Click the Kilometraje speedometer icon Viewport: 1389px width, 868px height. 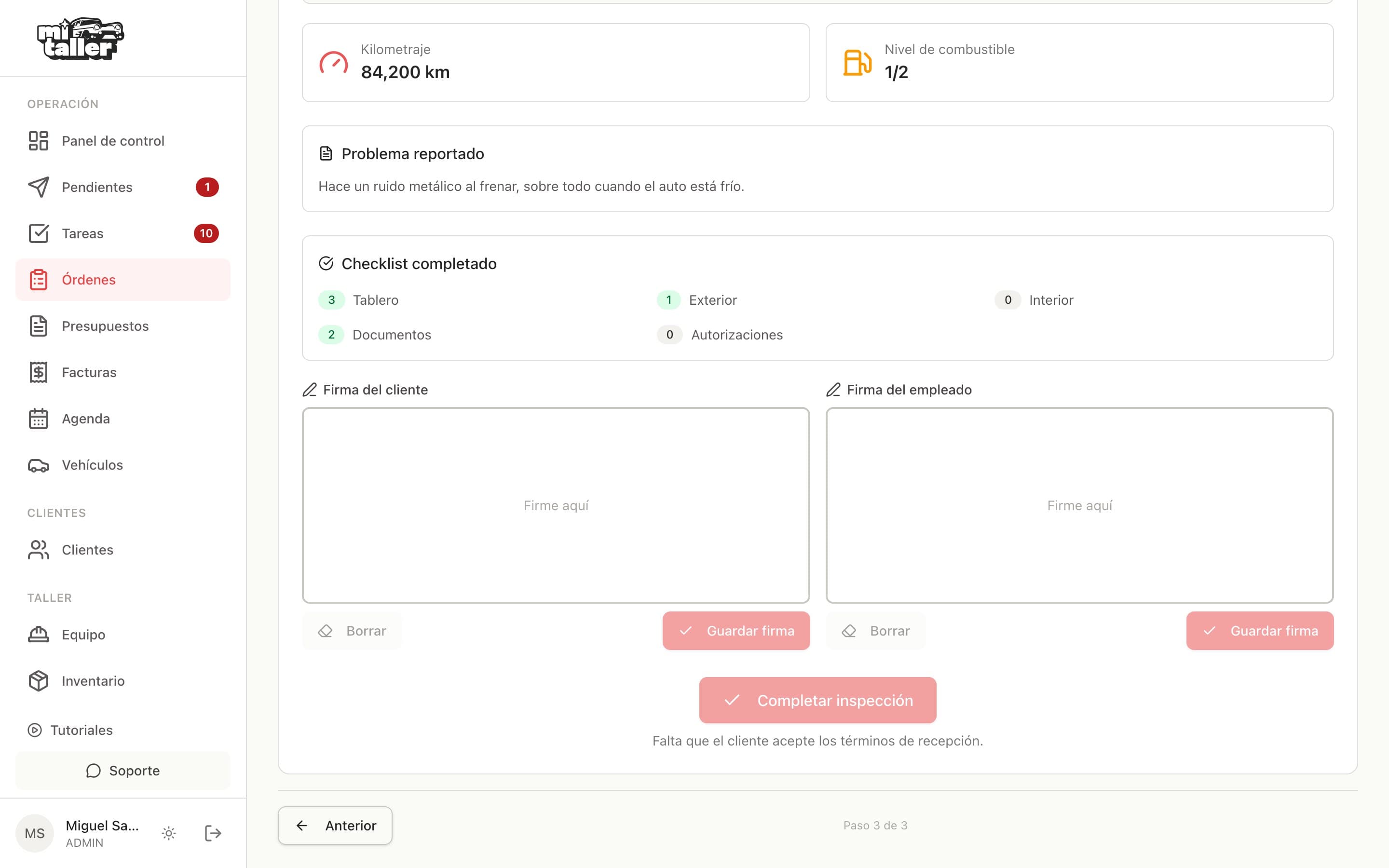[x=333, y=63]
